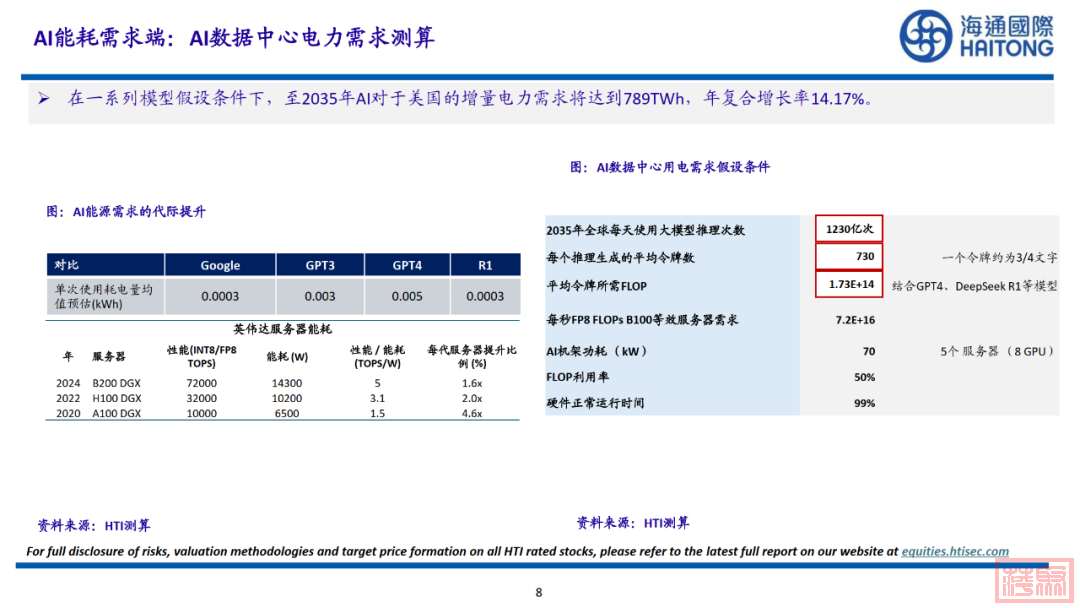Select the GPT4 column header

pyautogui.click(x=407, y=265)
